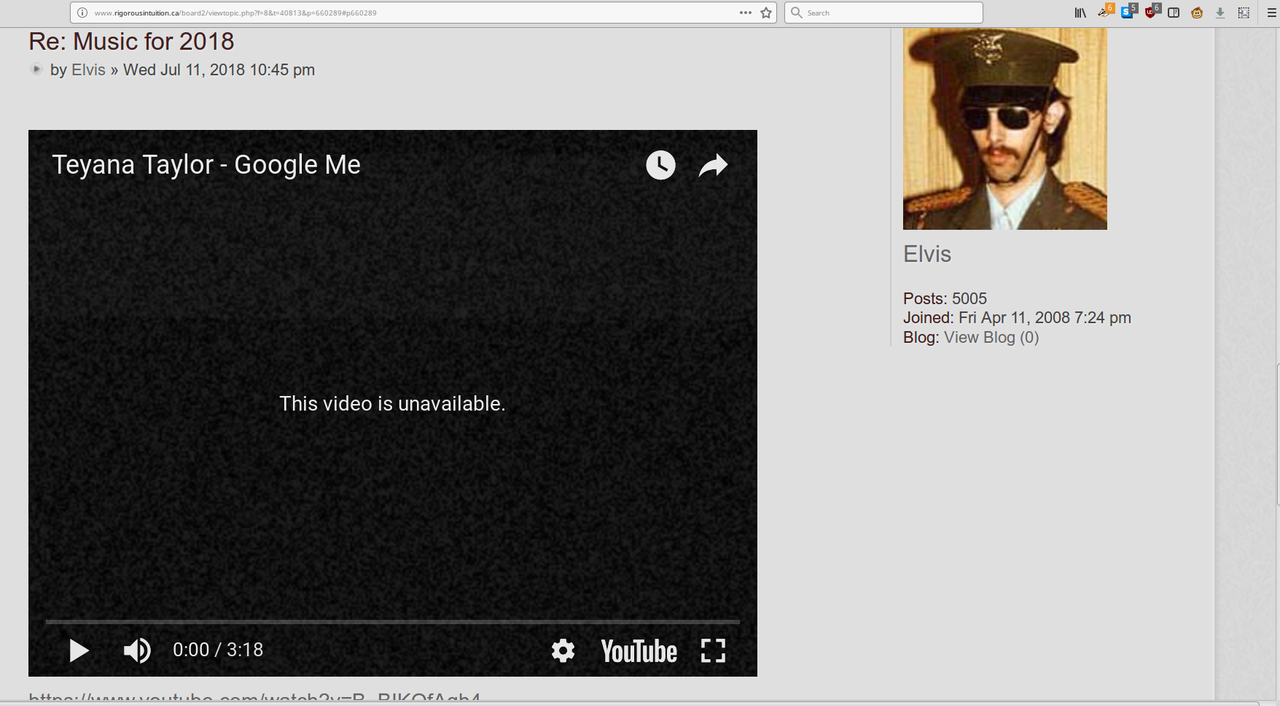Click Elvis avatar image
1280x706 pixels.
(x=1005, y=128)
